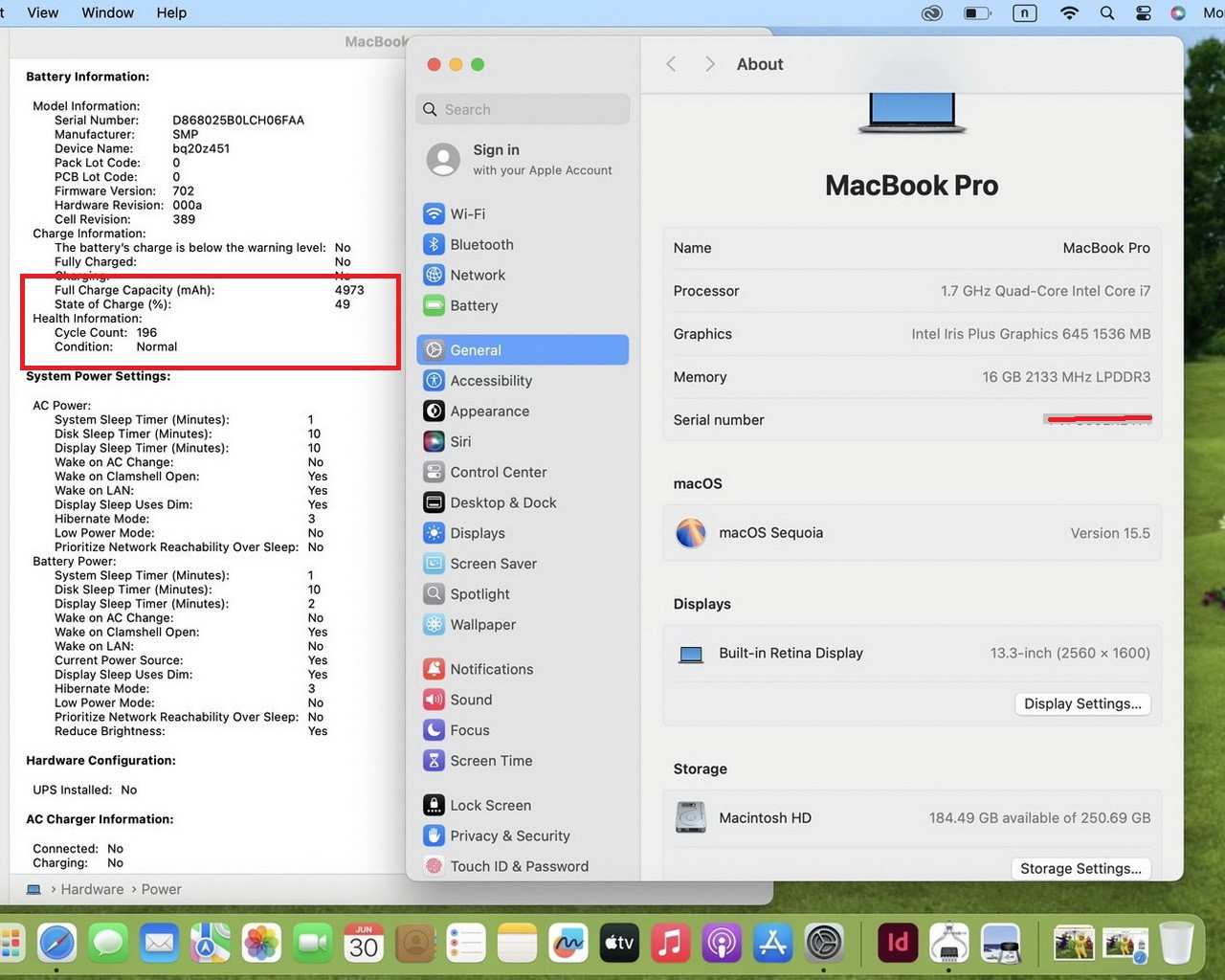Open Creative Cloud menu bar icon
The image size is (1225, 980).
931,13
